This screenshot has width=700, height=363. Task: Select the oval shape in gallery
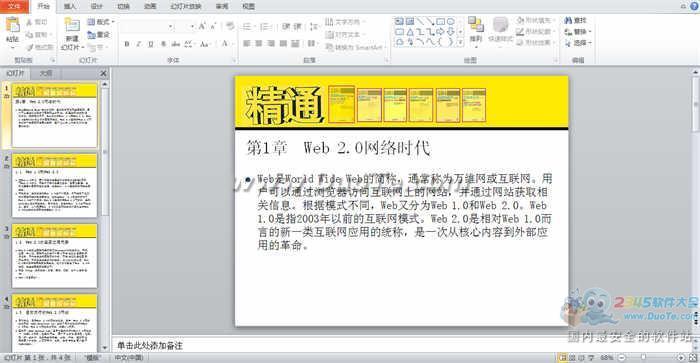point(451,21)
